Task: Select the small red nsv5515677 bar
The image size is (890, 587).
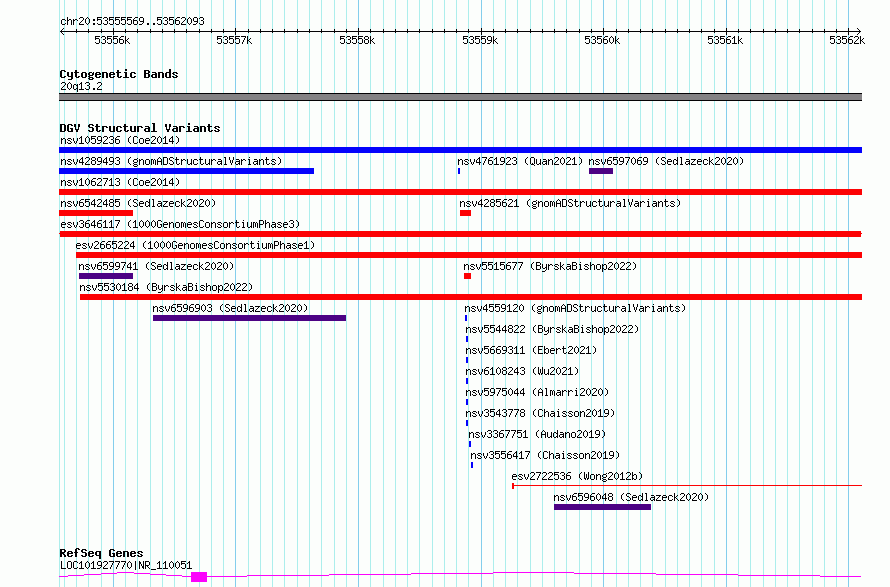Action: [x=467, y=276]
